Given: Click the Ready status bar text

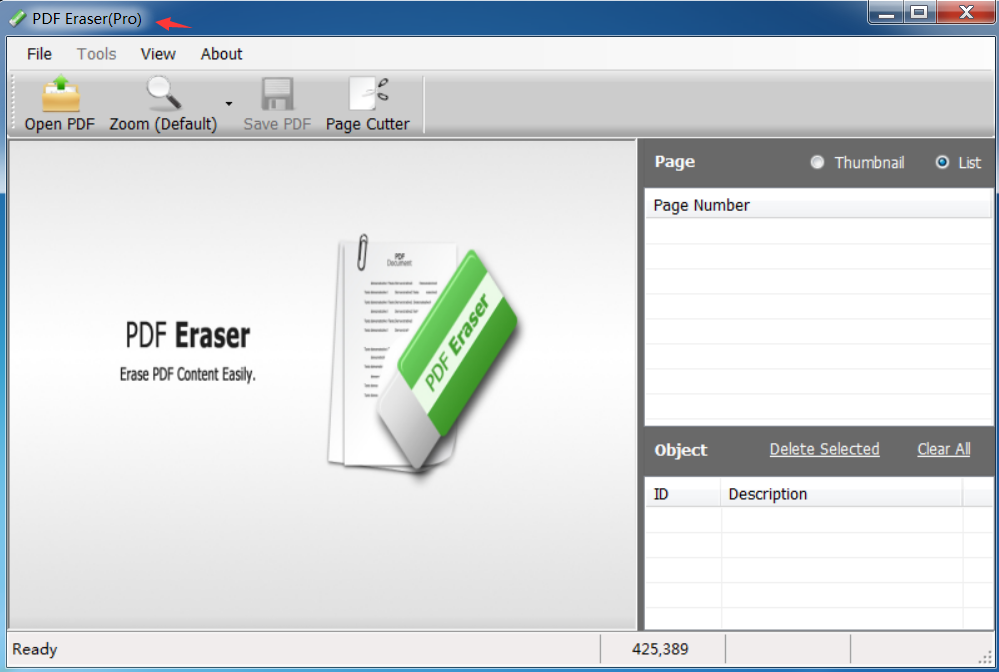Looking at the screenshot, I should [x=34, y=649].
